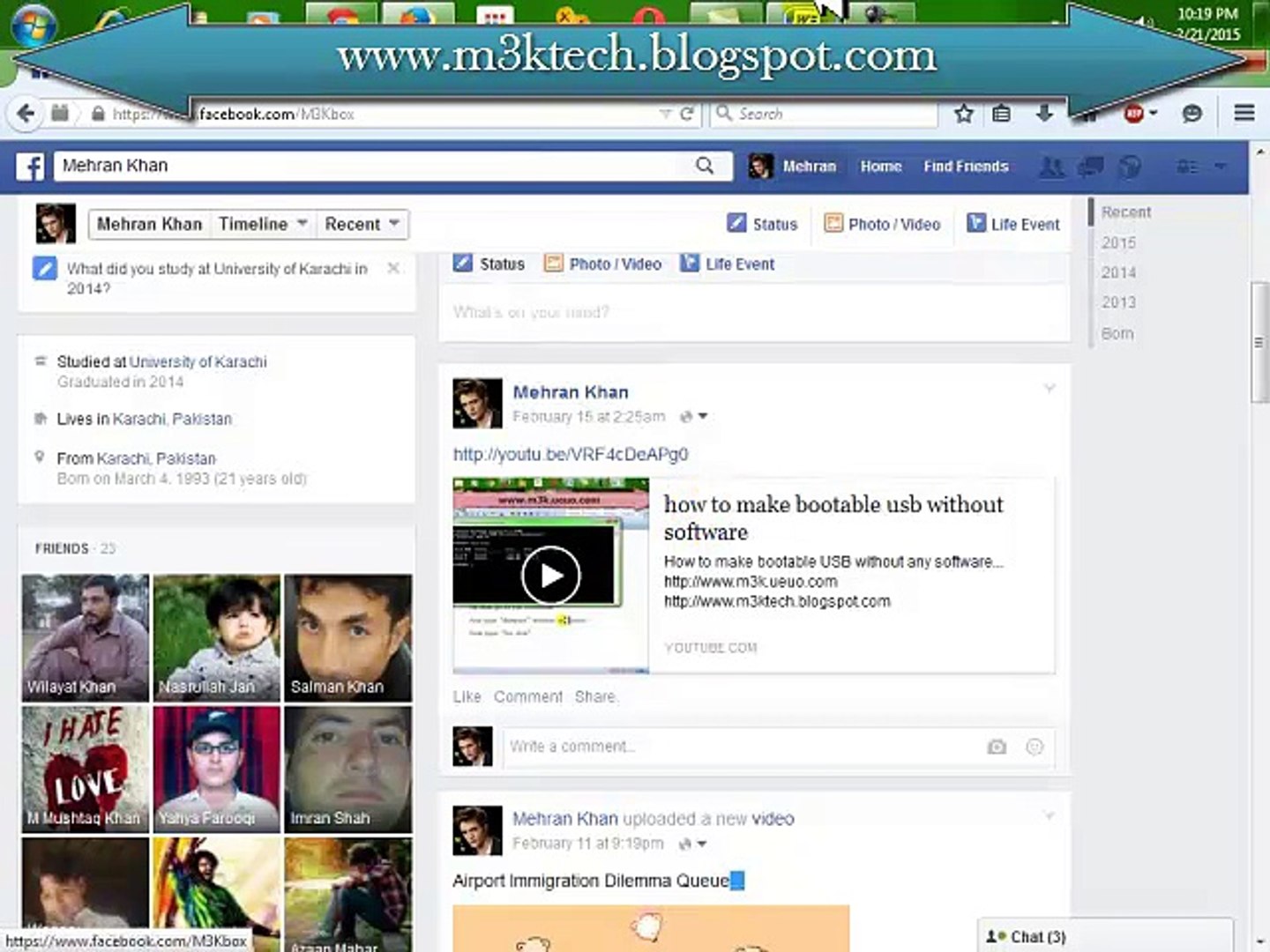Click the Firefox back arrow button
1270x952 pixels.
coord(26,113)
